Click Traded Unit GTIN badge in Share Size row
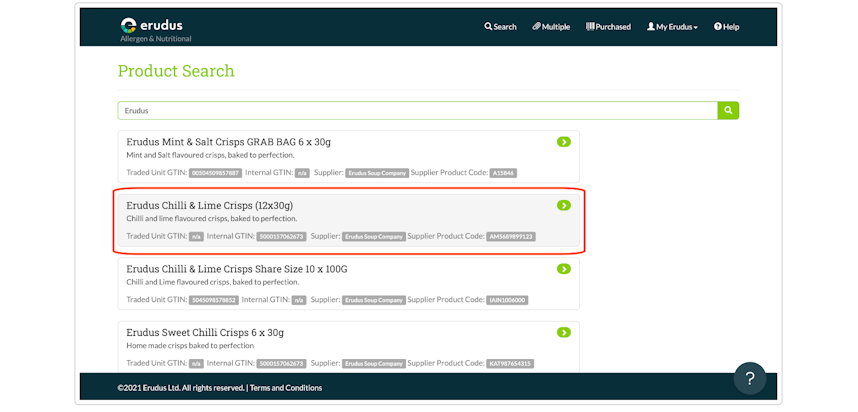Image resolution: width=858 pixels, height=412 pixels. pos(213,300)
